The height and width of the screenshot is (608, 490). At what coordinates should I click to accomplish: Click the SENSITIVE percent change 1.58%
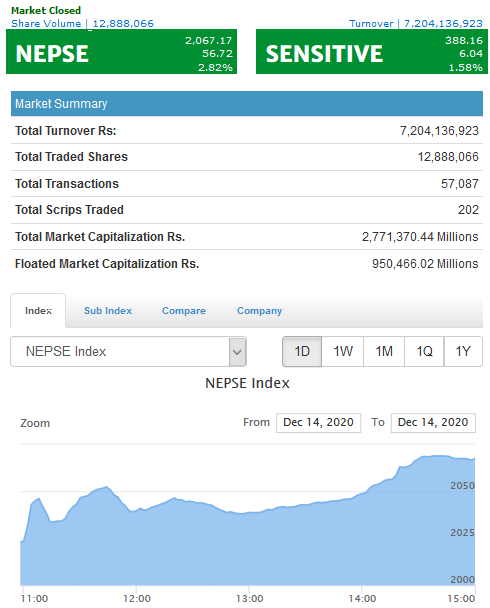point(466,67)
